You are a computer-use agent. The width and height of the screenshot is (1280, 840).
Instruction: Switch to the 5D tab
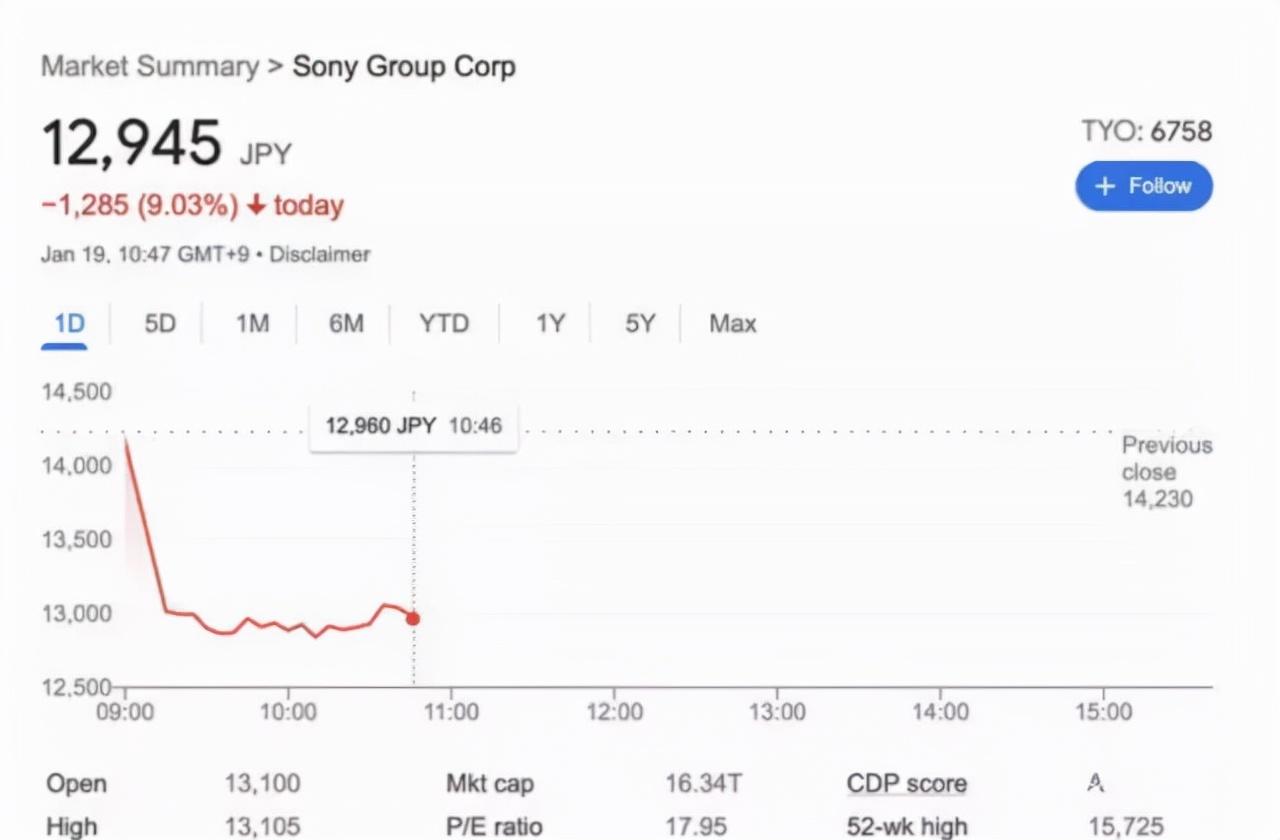[x=159, y=324]
